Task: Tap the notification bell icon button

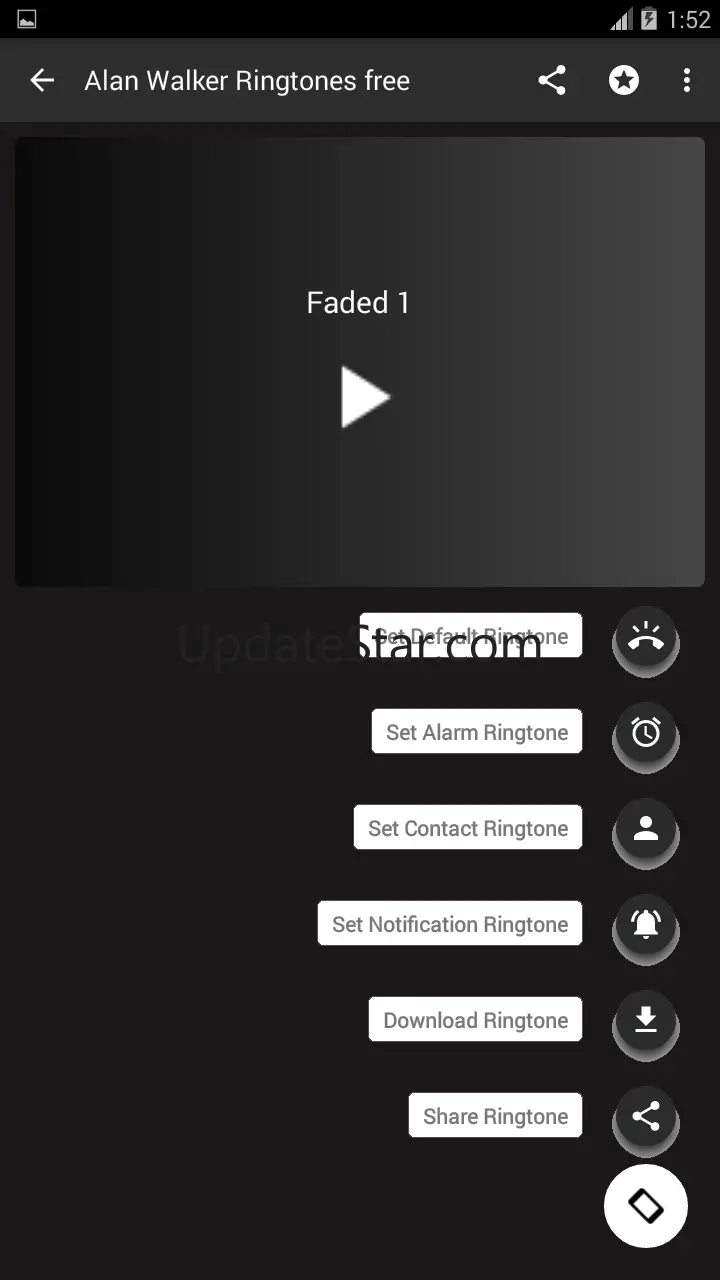Action: [x=646, y=924]
